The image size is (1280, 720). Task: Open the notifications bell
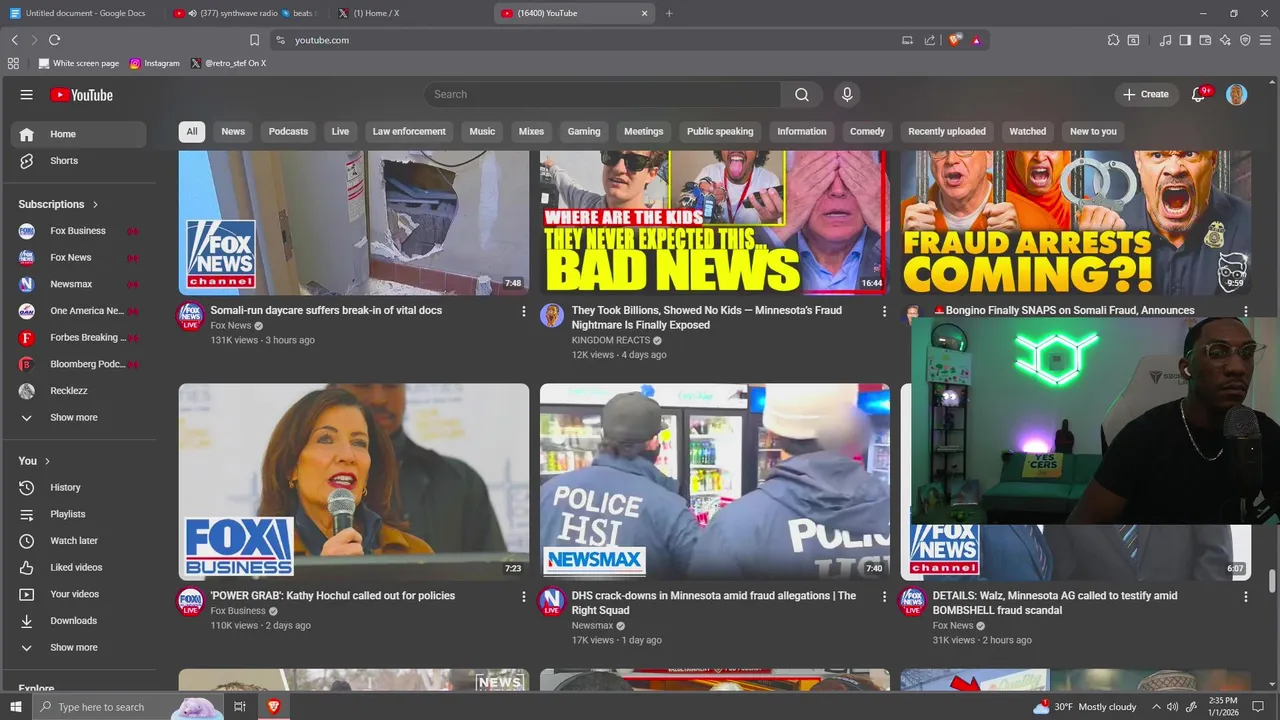coord(1198,94)
